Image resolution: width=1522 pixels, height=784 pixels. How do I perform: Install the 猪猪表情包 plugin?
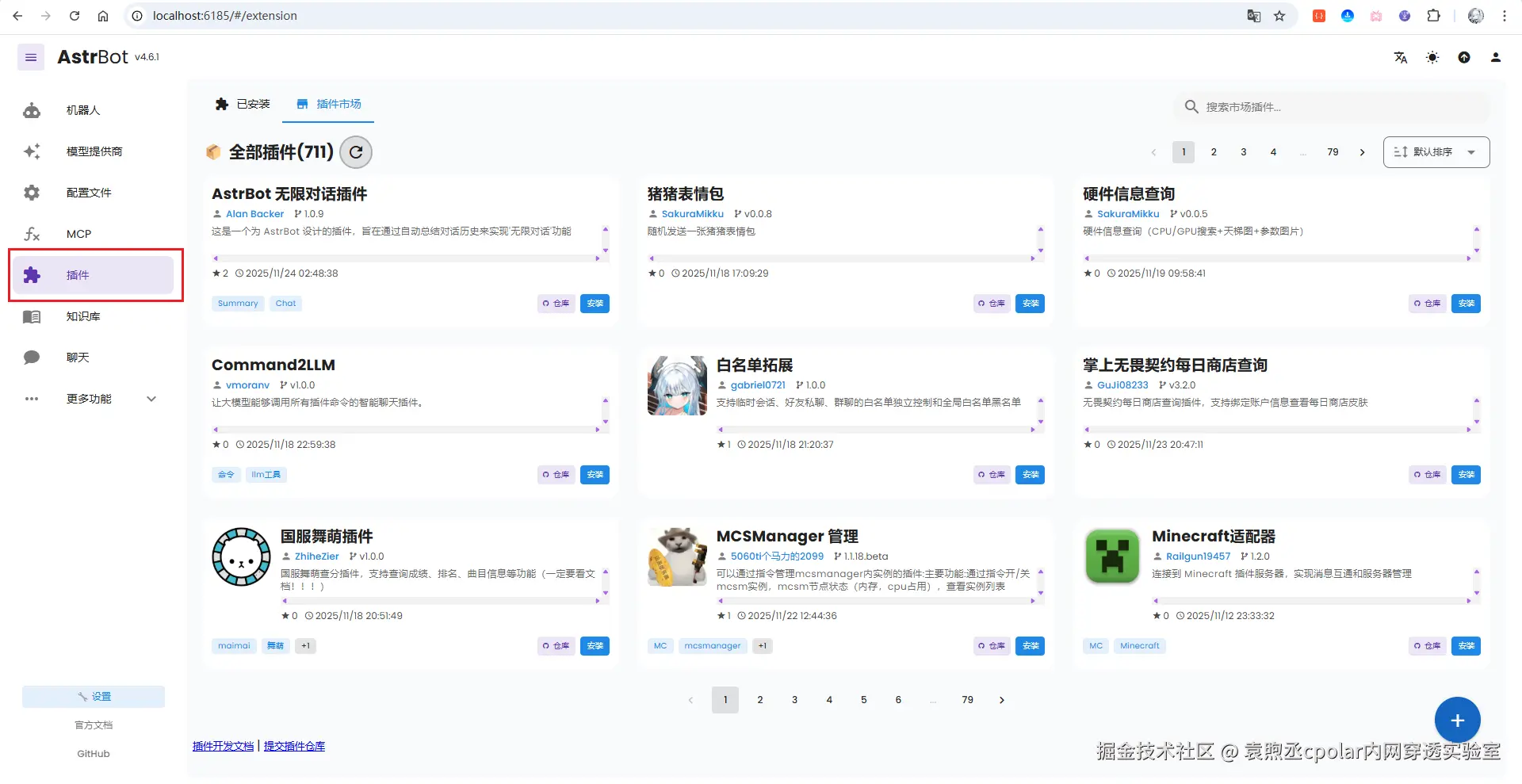point(1031,304)
